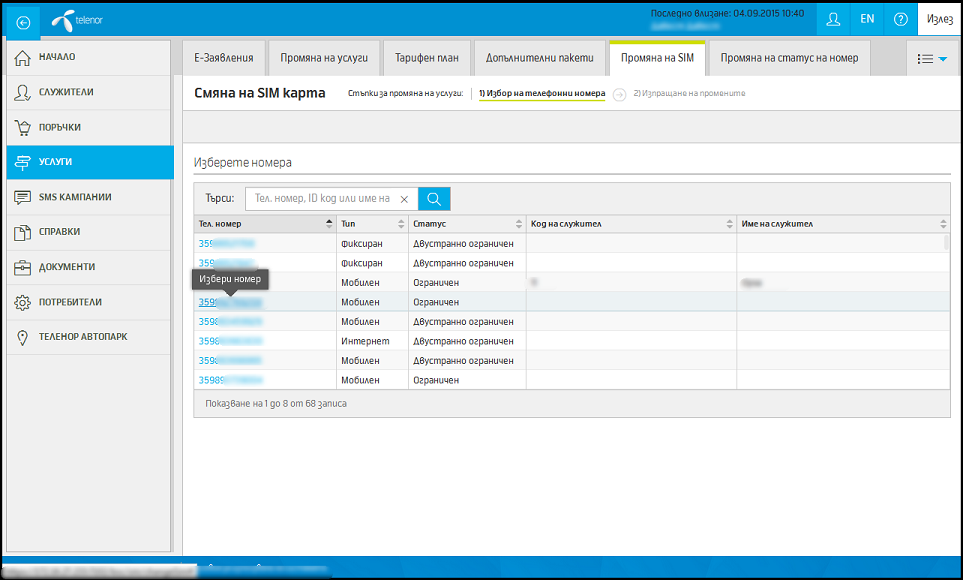Sort table by Тип column
The height and width of the screenshot is (580, 963).
coord(372,224)
